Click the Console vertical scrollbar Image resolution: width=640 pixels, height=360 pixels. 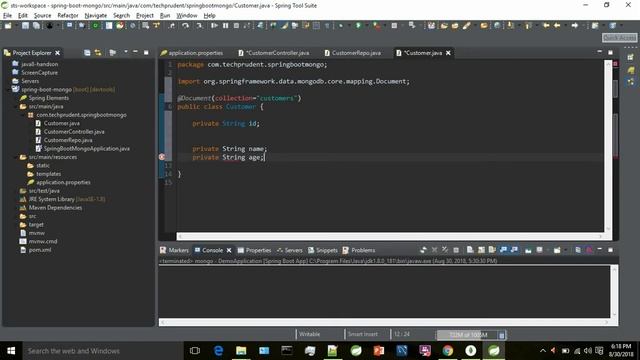(614, 291)
